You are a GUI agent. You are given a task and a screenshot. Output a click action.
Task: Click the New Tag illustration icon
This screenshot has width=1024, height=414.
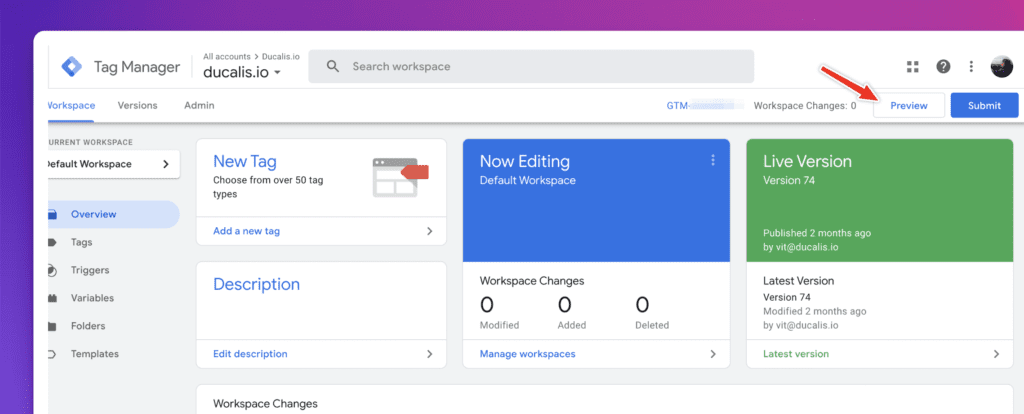tap(400, 177)
